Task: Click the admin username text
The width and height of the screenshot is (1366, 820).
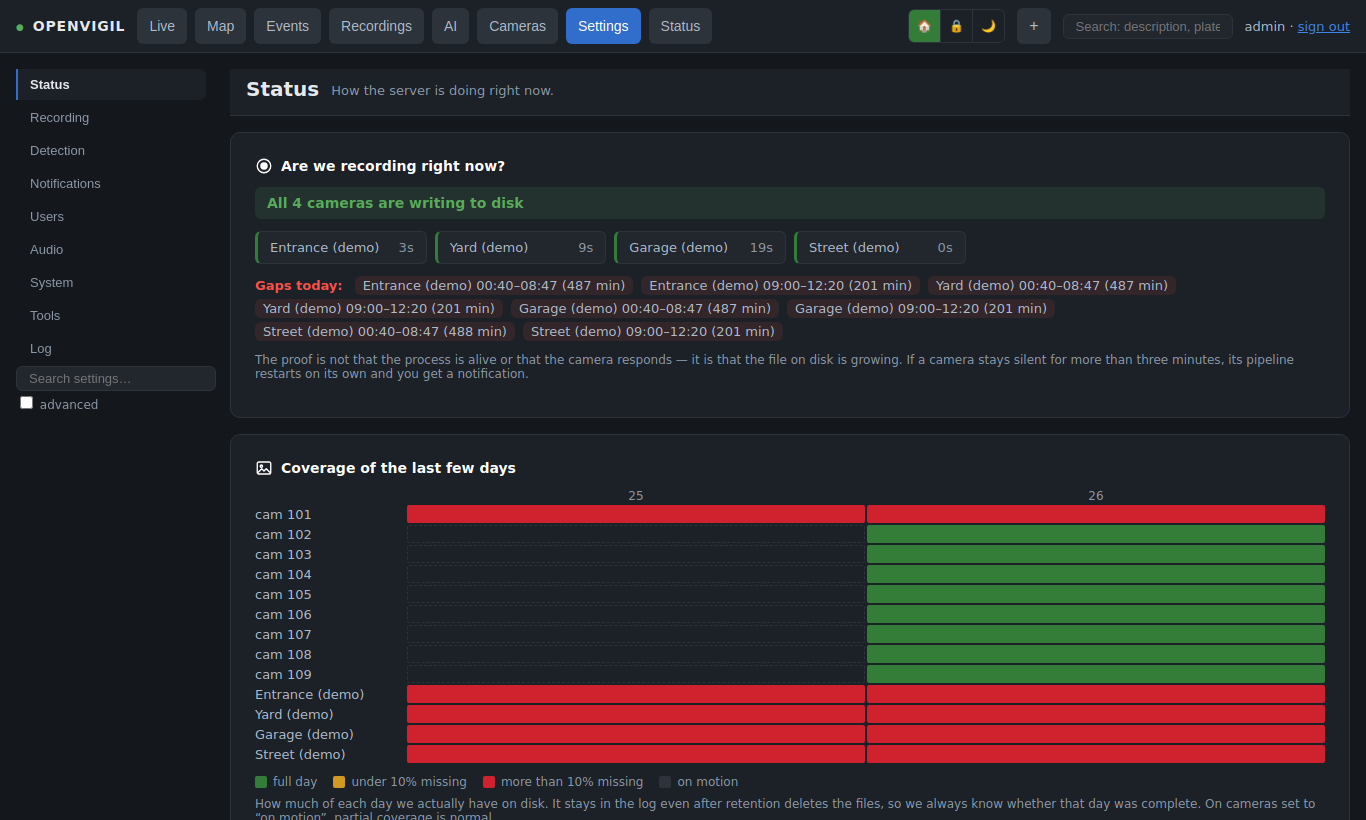Action: click(x=1264, y=27)
